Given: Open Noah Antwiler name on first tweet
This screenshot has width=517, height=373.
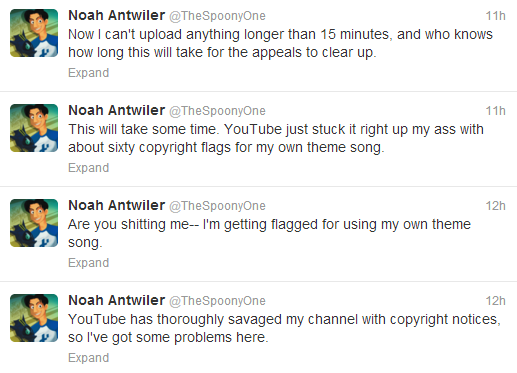Looking at the screenshot, I should (x=117, y=15).
